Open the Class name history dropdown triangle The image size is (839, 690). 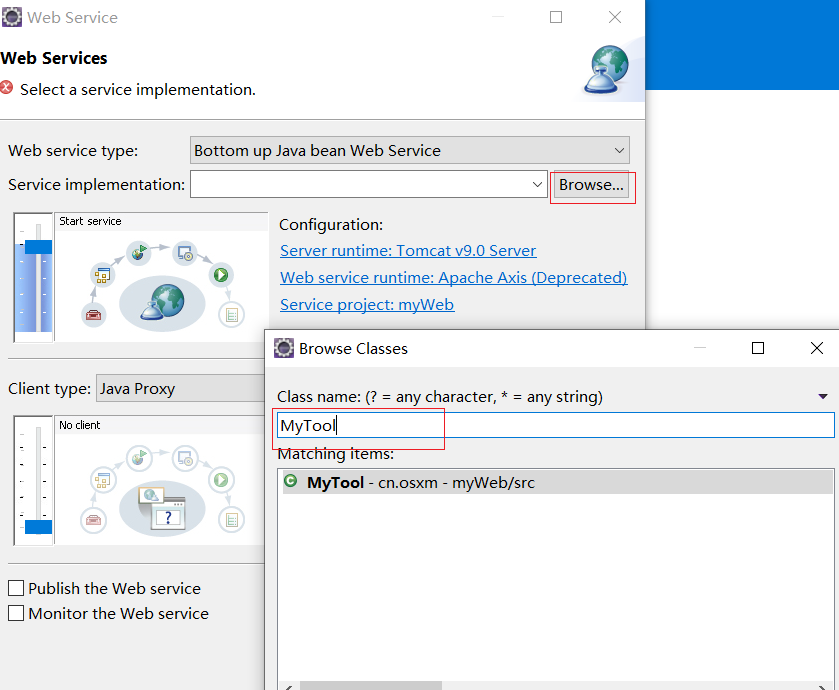tap(823, 396)
